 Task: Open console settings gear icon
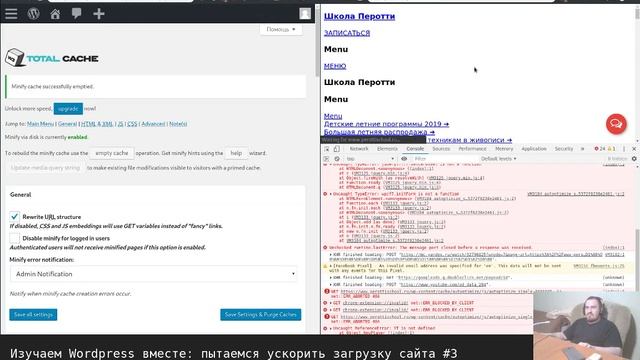pyautogui.click(x=634, y=159)
